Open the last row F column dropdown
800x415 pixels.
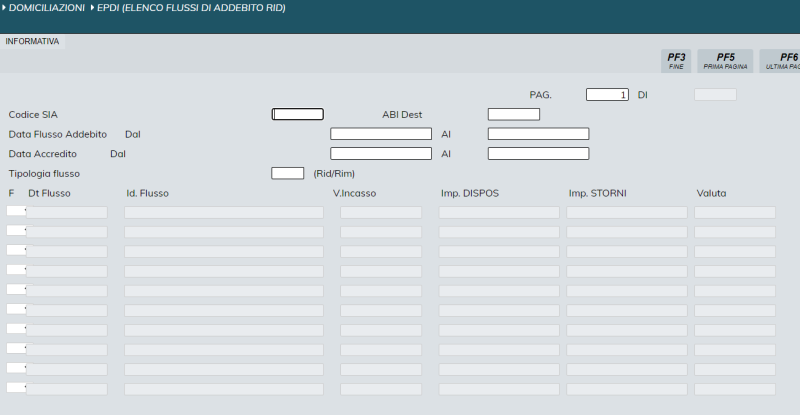tap(16, 388)
